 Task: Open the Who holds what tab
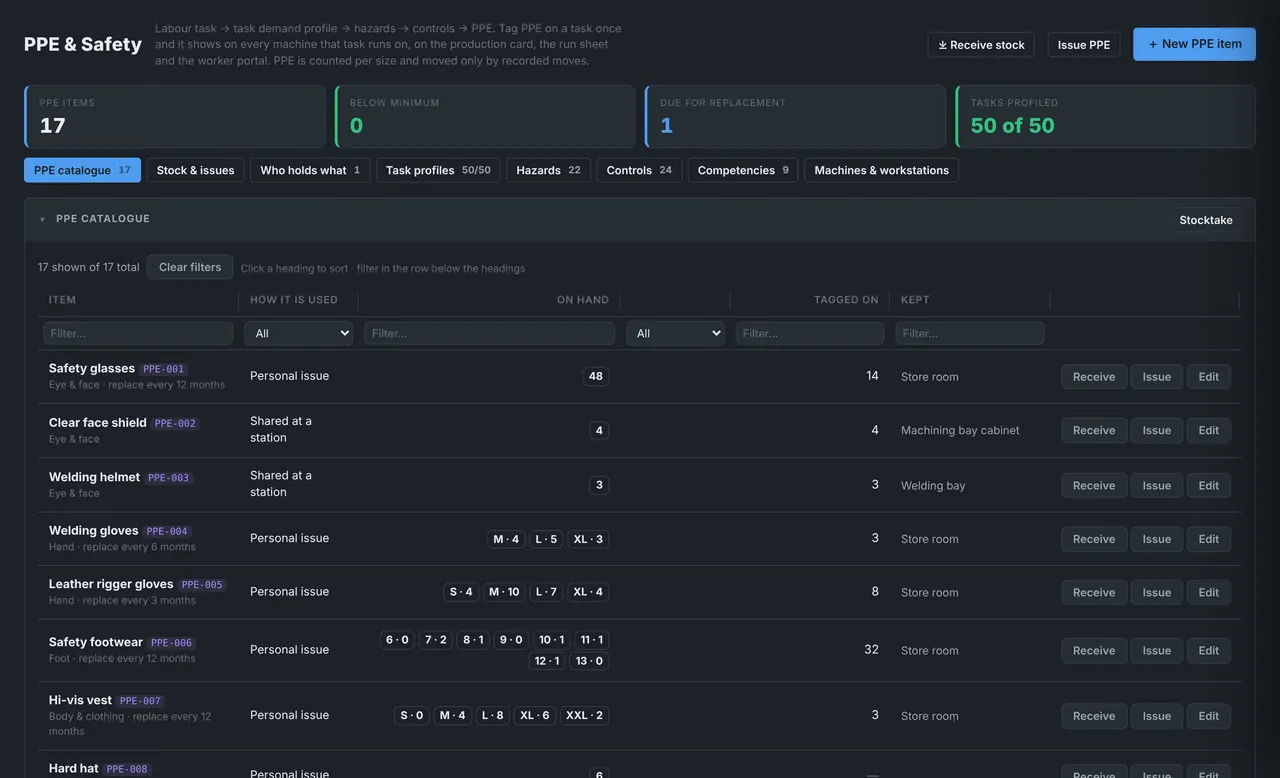point(310,170)
